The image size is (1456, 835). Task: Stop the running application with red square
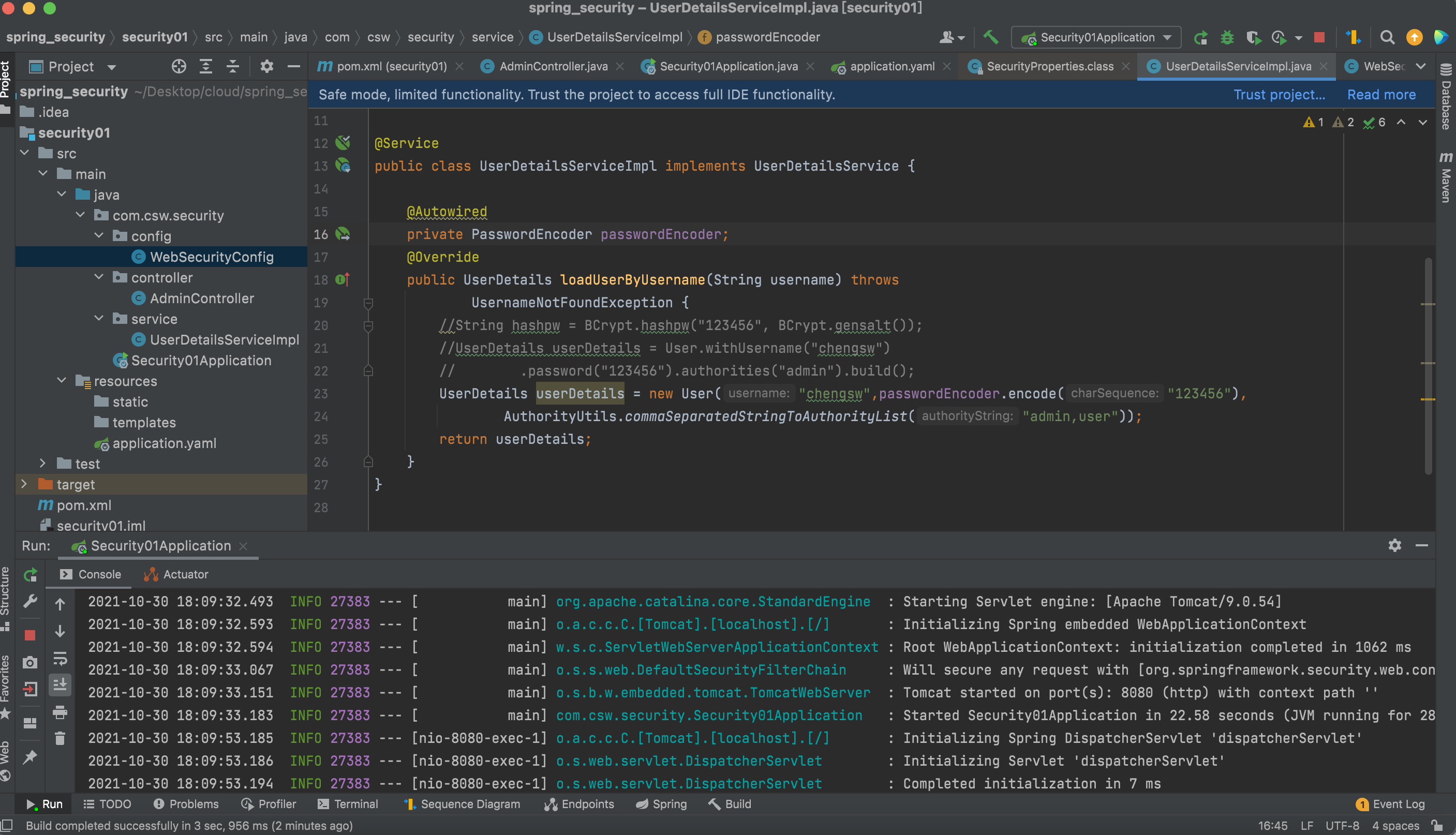(1319, 38)
